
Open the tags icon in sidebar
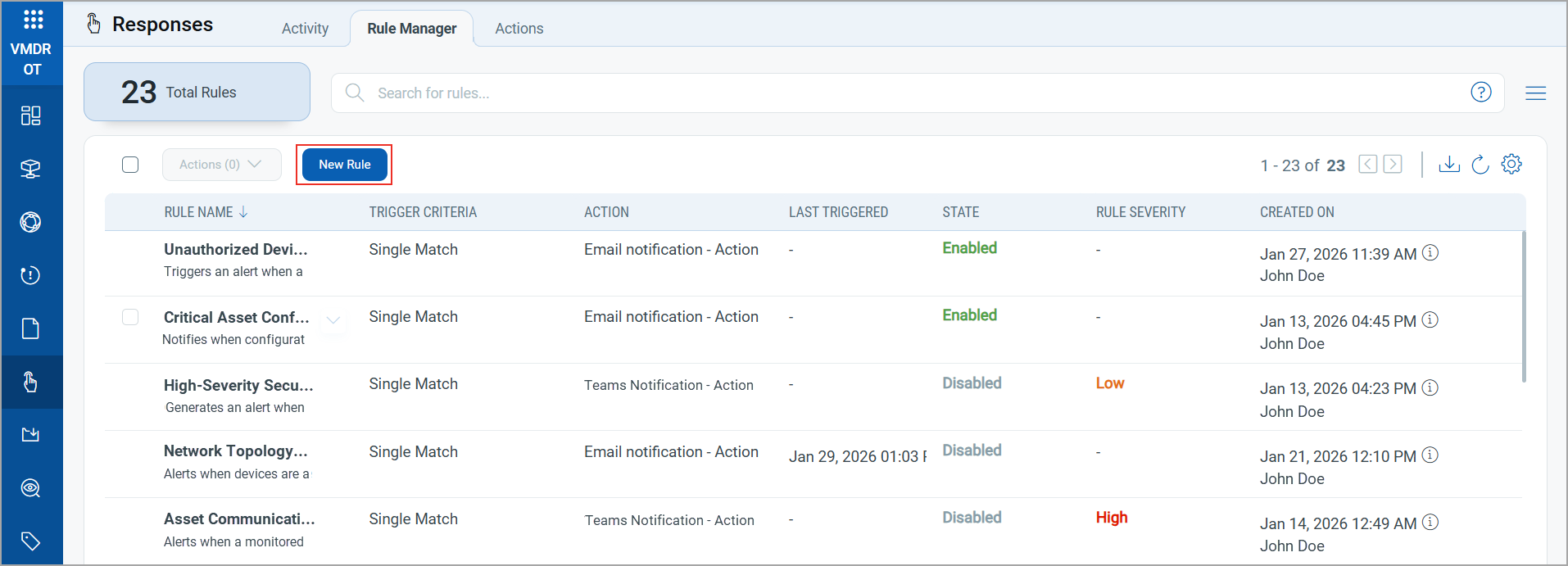[31, 541]
